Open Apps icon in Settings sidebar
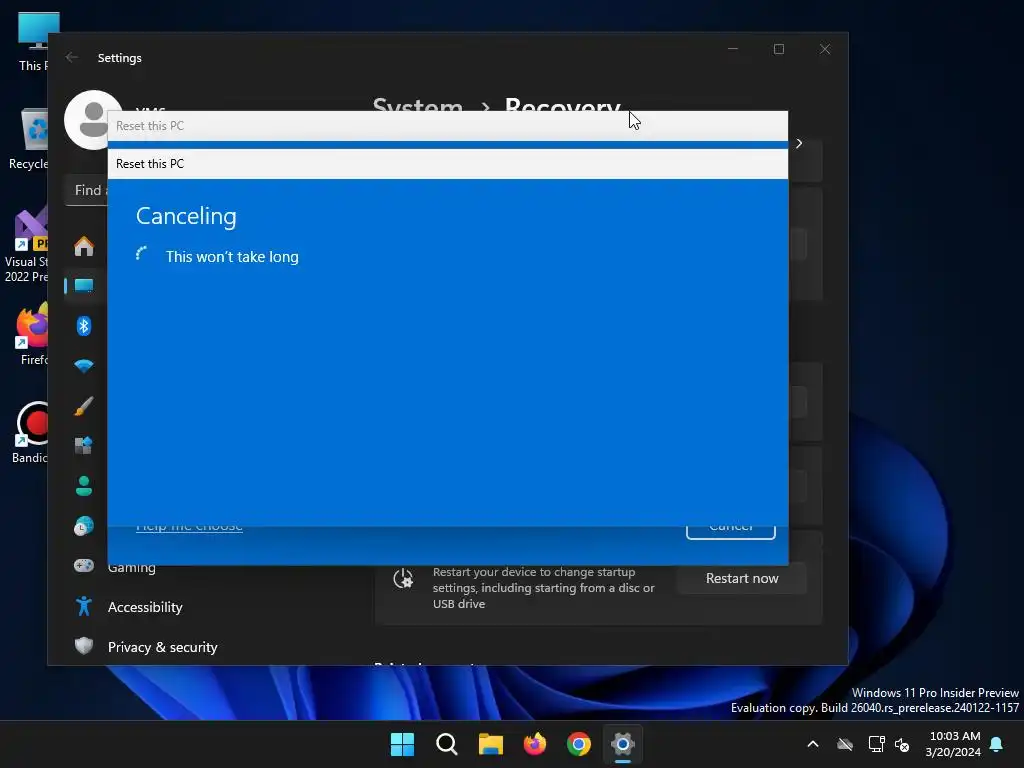Image resolution: width=1024 pixels, height=768 pixels. [x=84, y=445]
